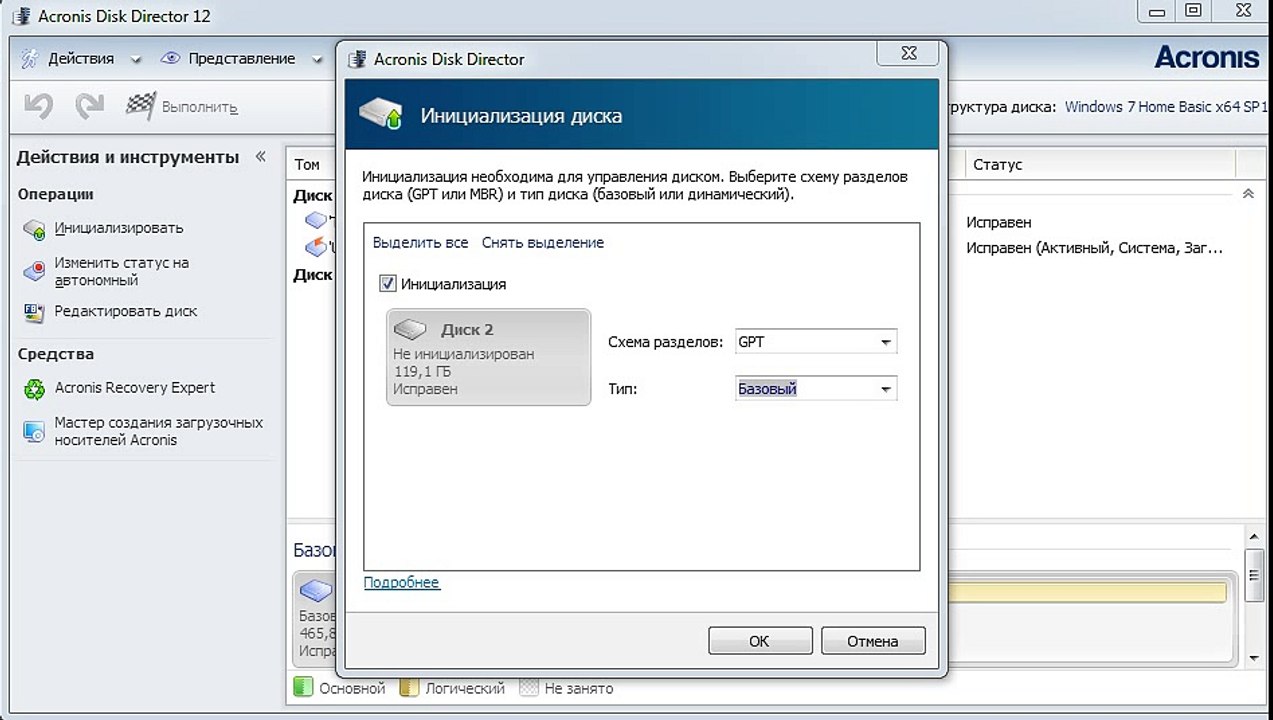Click the Acronis Recovery Expert icon
This screenshot has width=1273, height=720.
point(34,389)
